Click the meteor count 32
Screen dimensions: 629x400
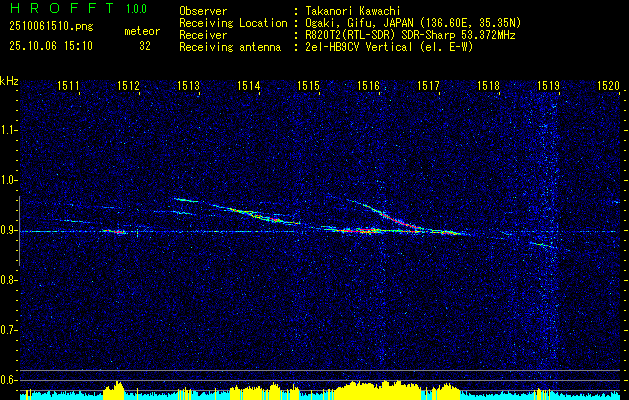pos(145,46)
